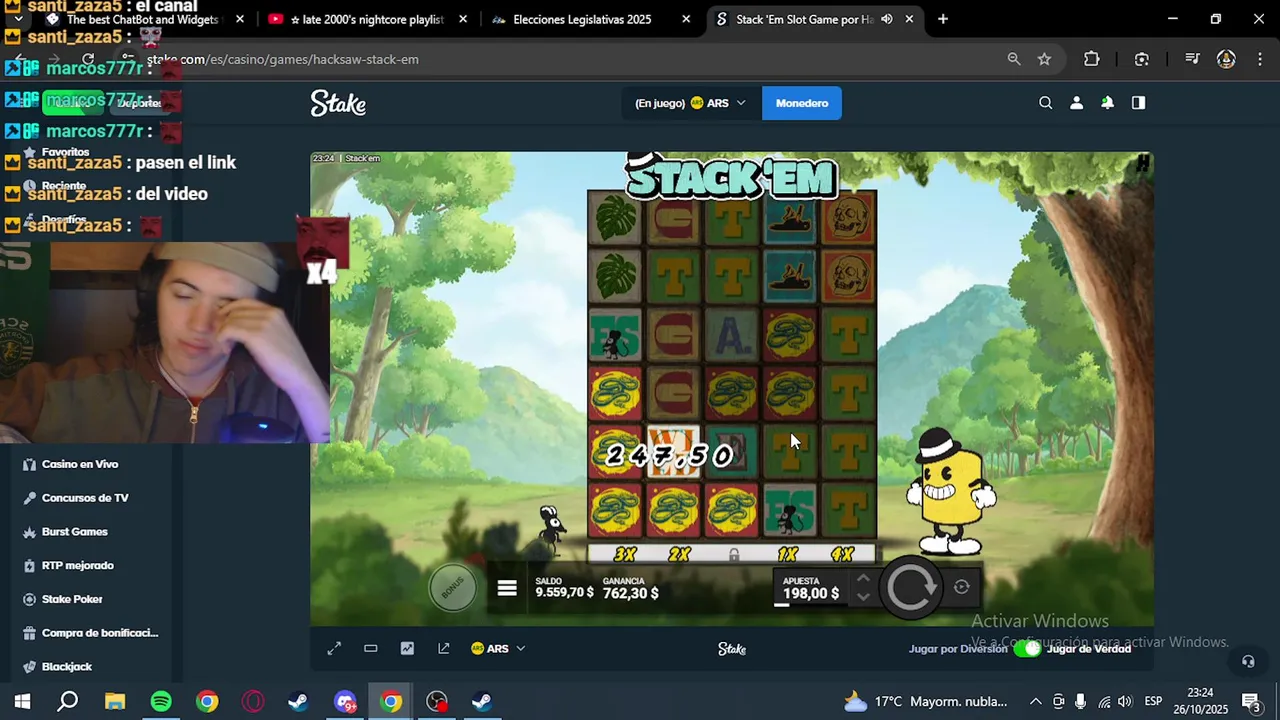This screenshot has width=1280, height=720.
Task: Open autoplay settings next to spin
Action: (961, 588)
